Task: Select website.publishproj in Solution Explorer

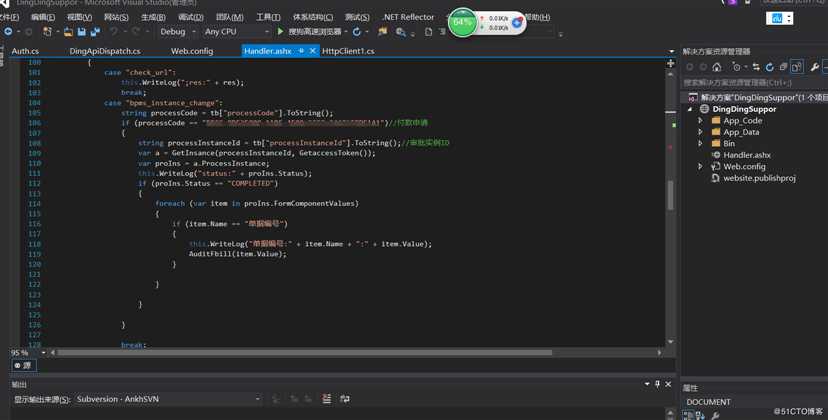Action: pyautogui.click(x=759, y=178)
